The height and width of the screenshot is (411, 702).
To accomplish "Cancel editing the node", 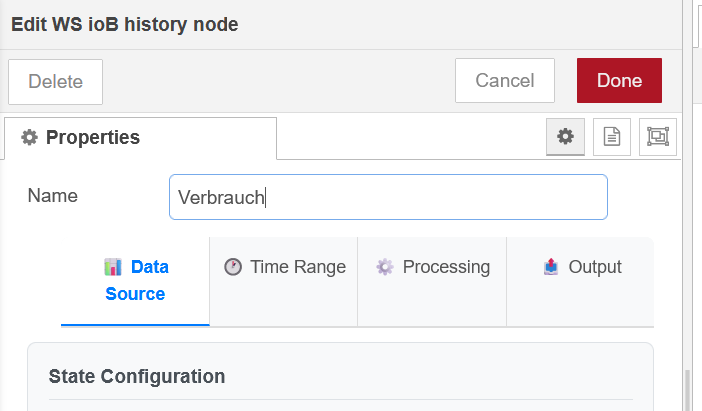I will (x=504, y=81).
